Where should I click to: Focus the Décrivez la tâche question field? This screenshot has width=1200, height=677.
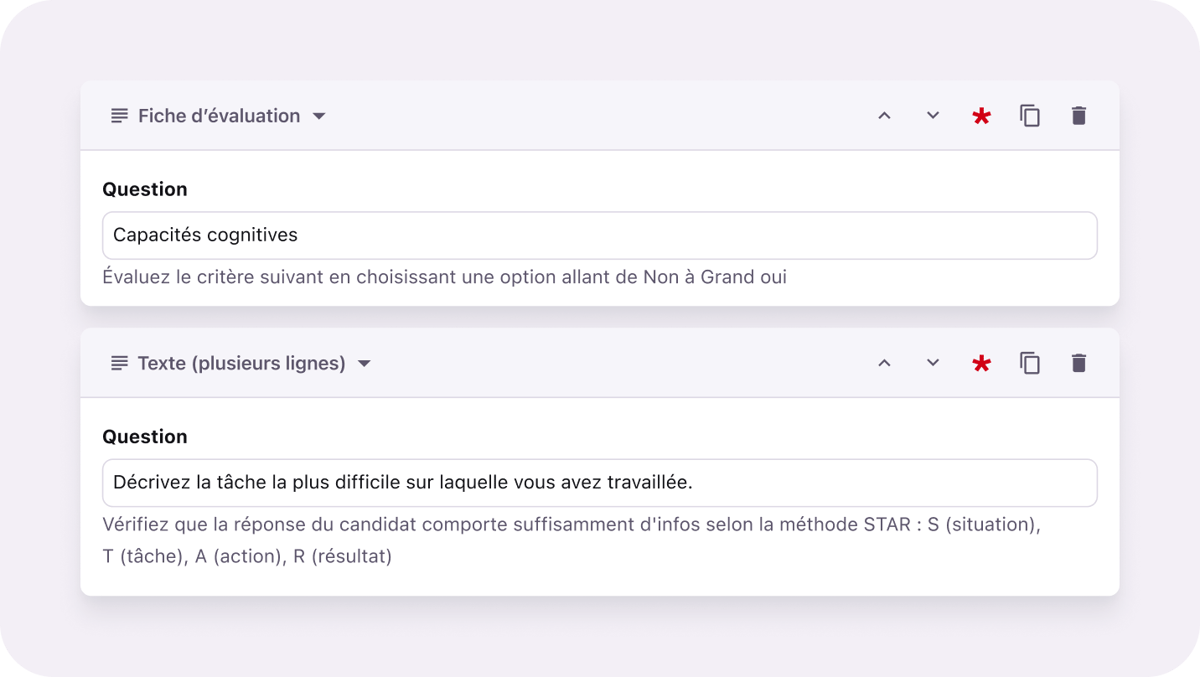click(x=600, y=483)
